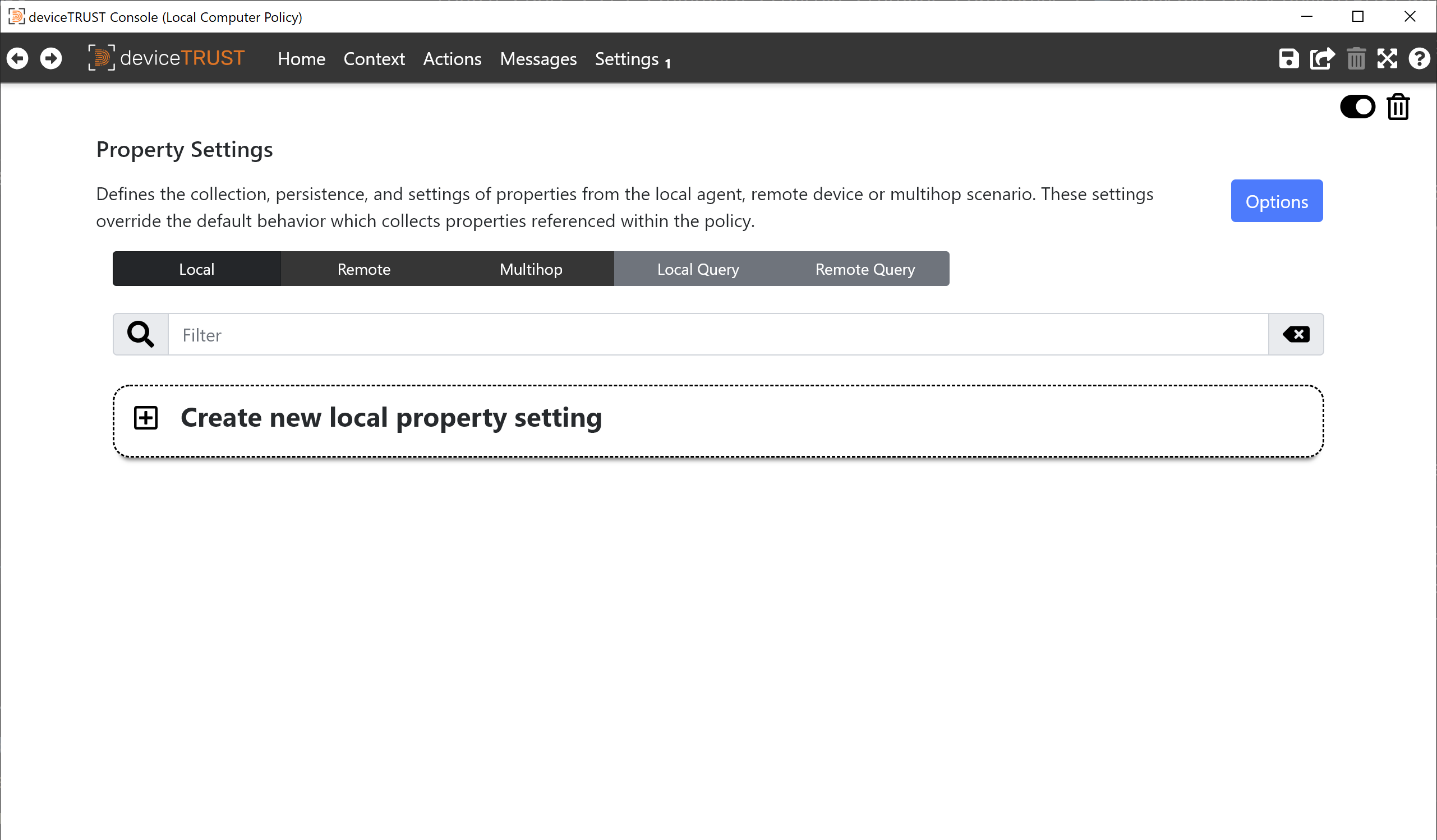
Task: Open the help function
Action: click(1420, 58)
